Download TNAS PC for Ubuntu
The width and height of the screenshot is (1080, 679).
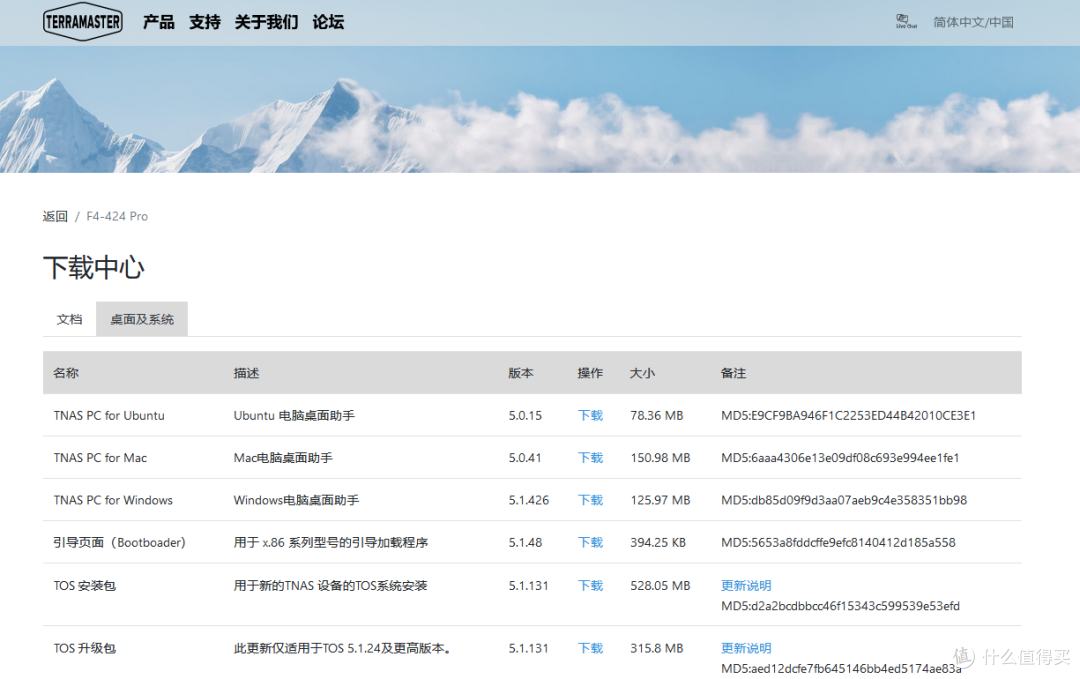click(590, 415)
